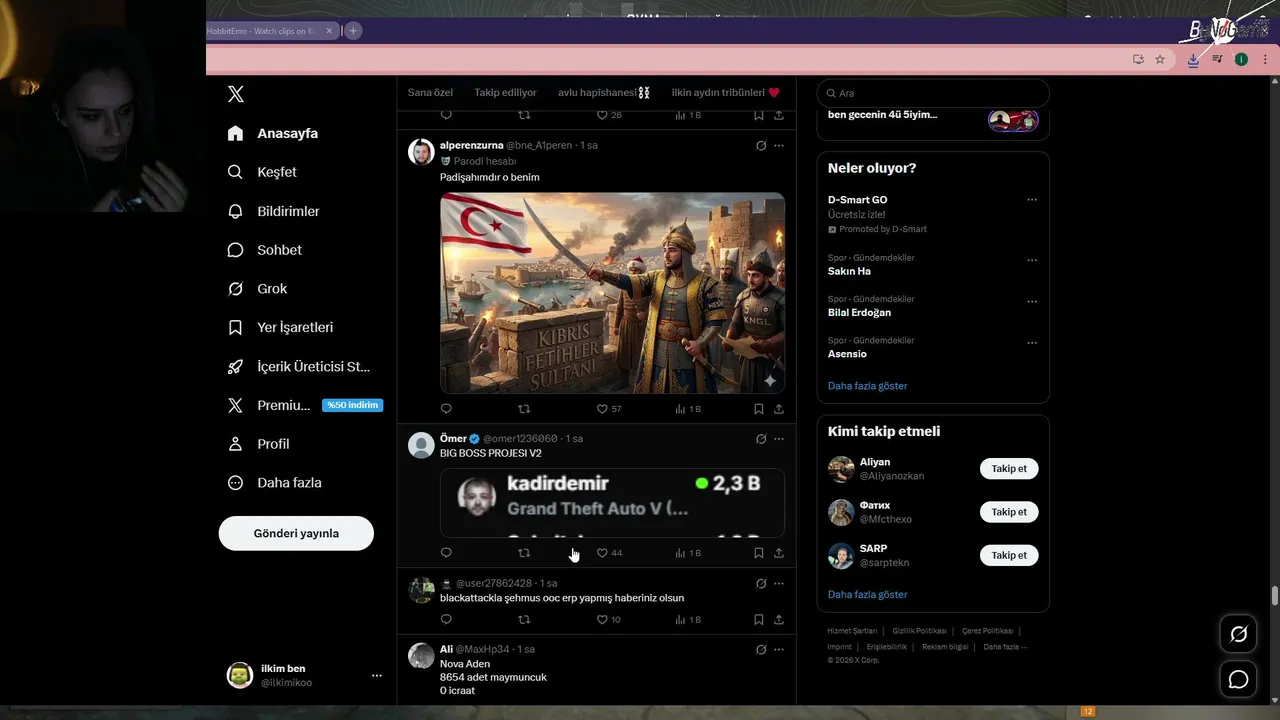The height and width of the screenshot is (720, 1280).
Task: Open Asensio trend options
Action: pyautogui.click(x=1032, y=343)
